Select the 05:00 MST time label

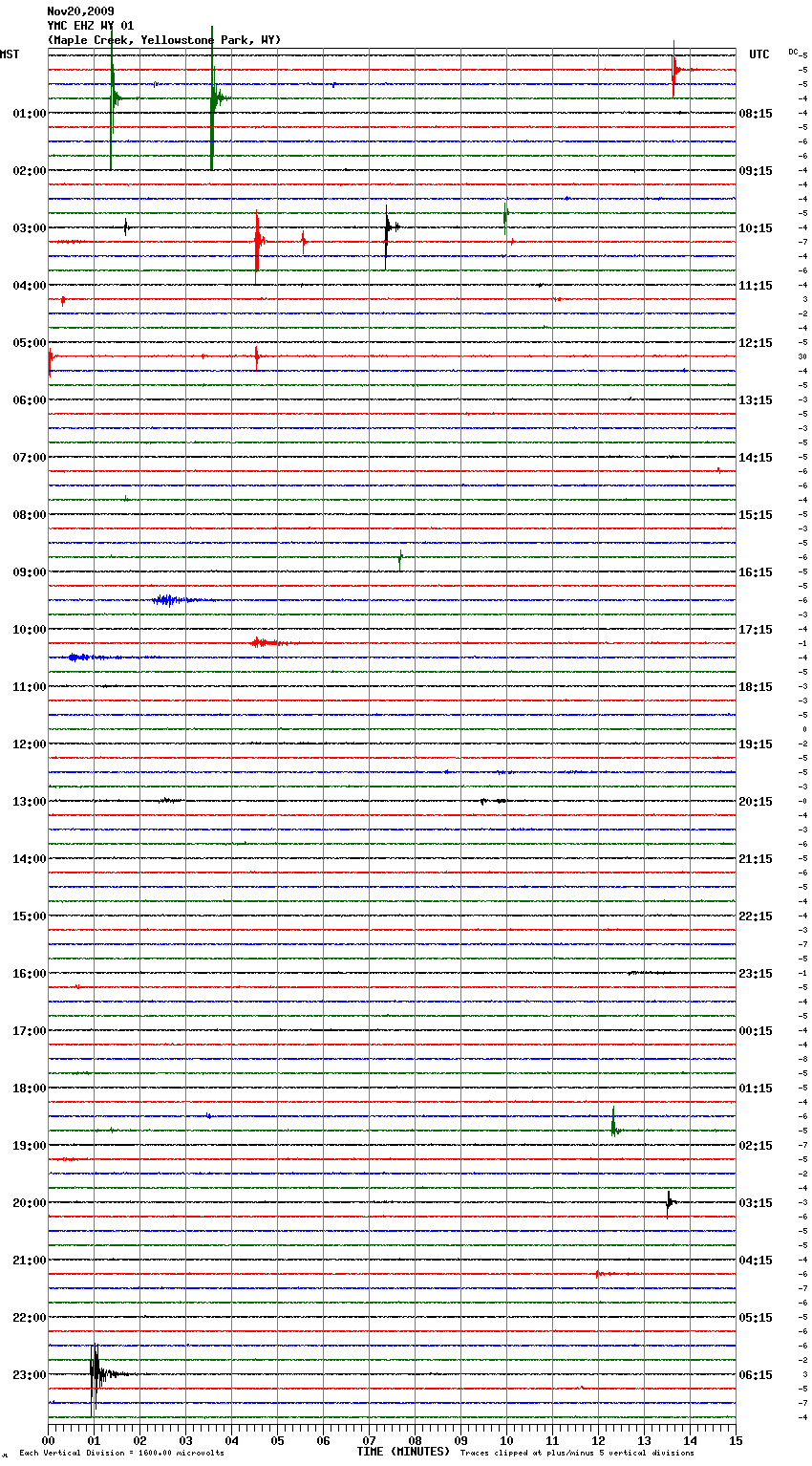(x=30, y=343)
